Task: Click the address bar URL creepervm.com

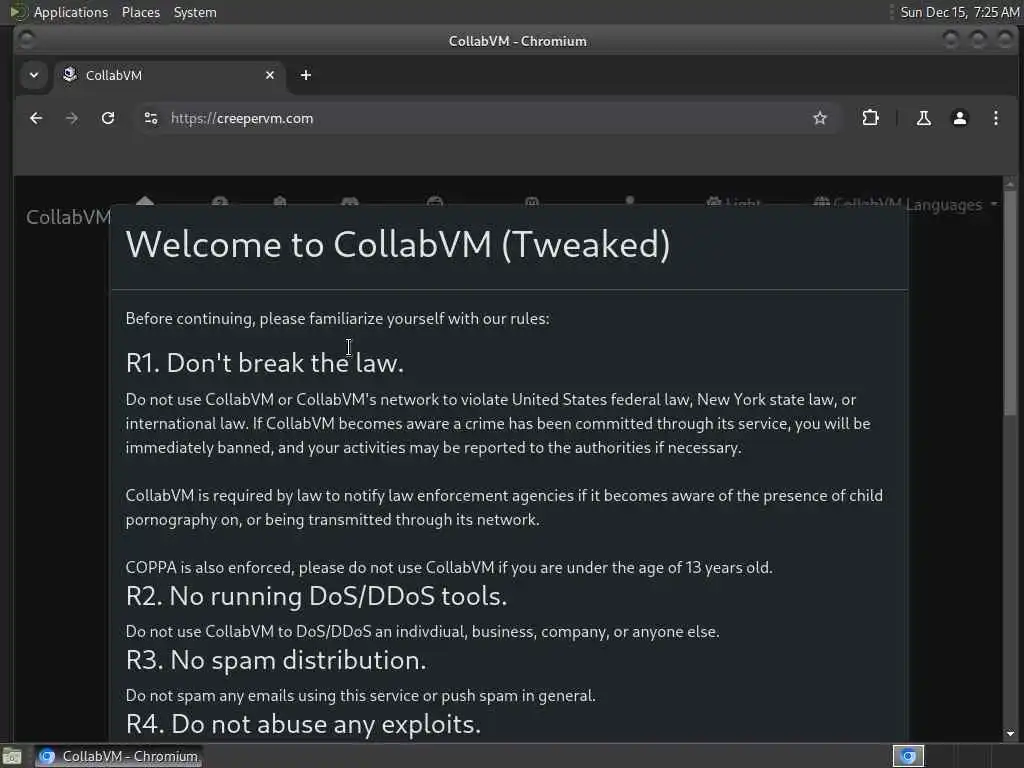Action: (x=242, y=118)
